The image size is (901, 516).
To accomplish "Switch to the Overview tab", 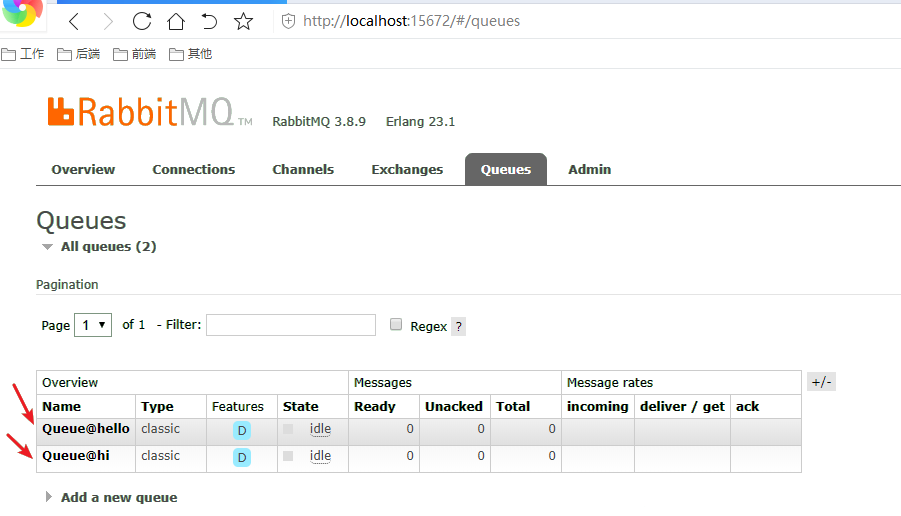I will coord(83,170).
